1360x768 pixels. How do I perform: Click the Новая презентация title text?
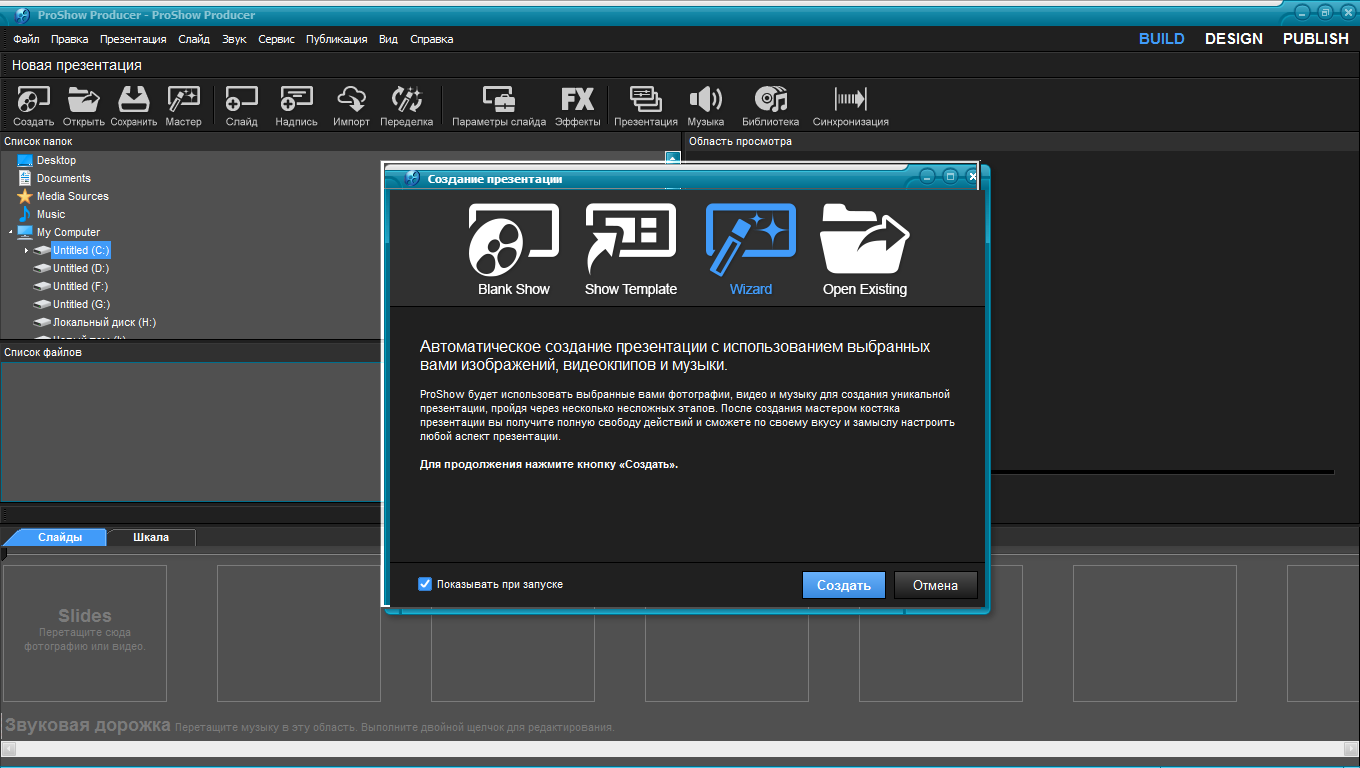tap(77, 65)
